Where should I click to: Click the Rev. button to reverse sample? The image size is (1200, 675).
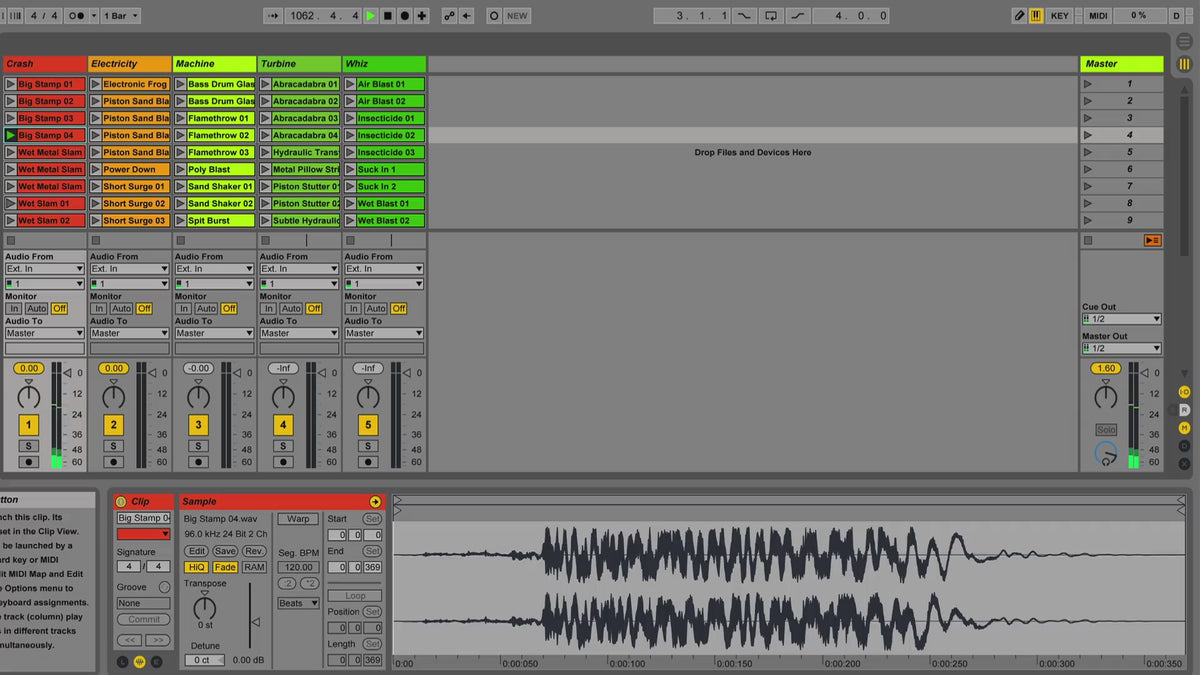[x=255, y=551]
